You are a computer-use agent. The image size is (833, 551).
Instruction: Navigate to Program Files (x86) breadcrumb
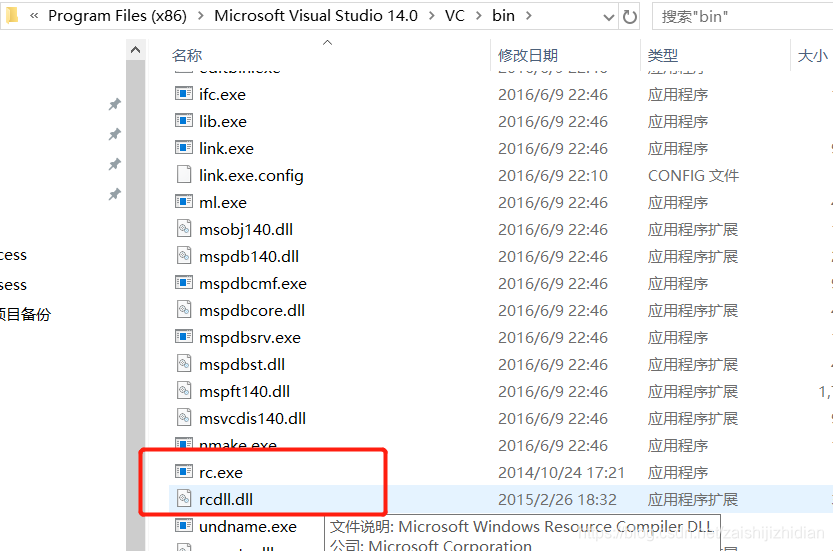[117, 16]
